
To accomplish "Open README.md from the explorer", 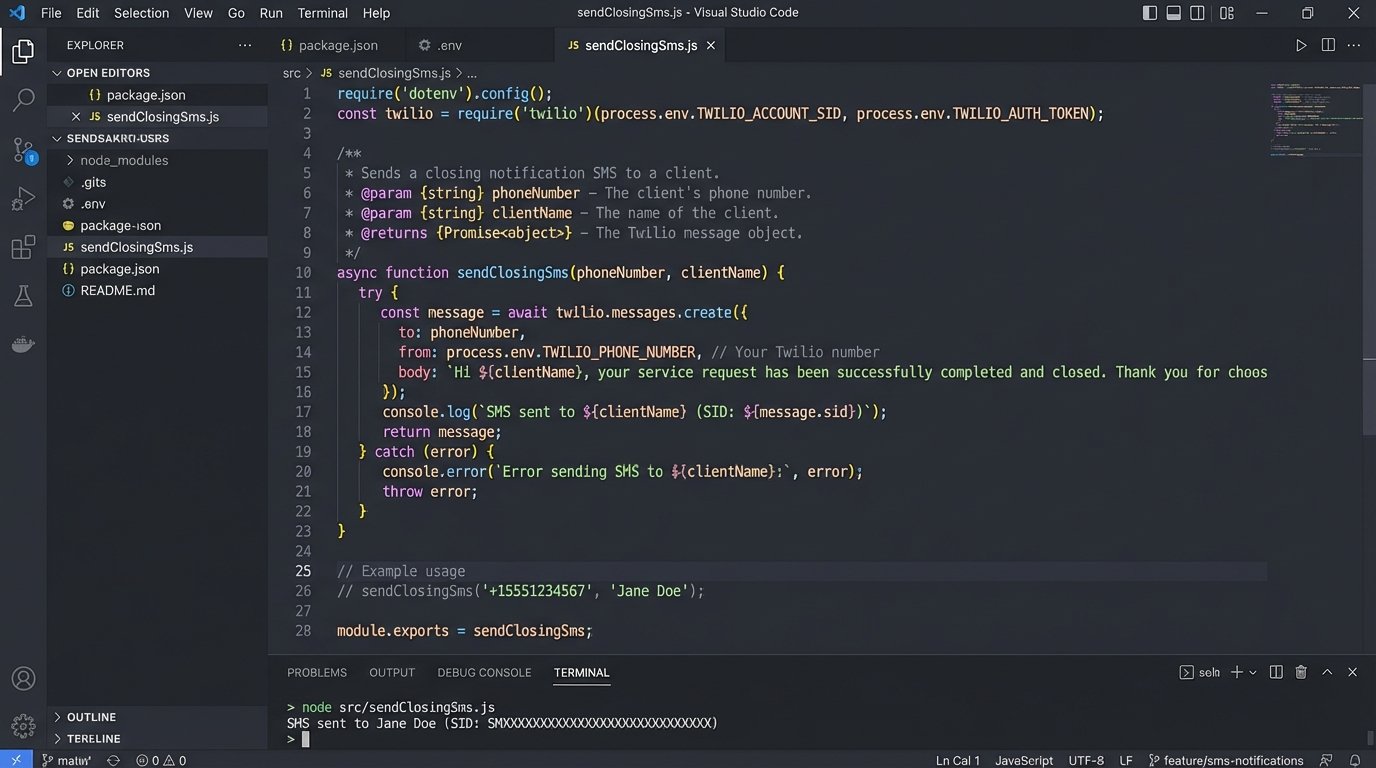I will 118,290.
